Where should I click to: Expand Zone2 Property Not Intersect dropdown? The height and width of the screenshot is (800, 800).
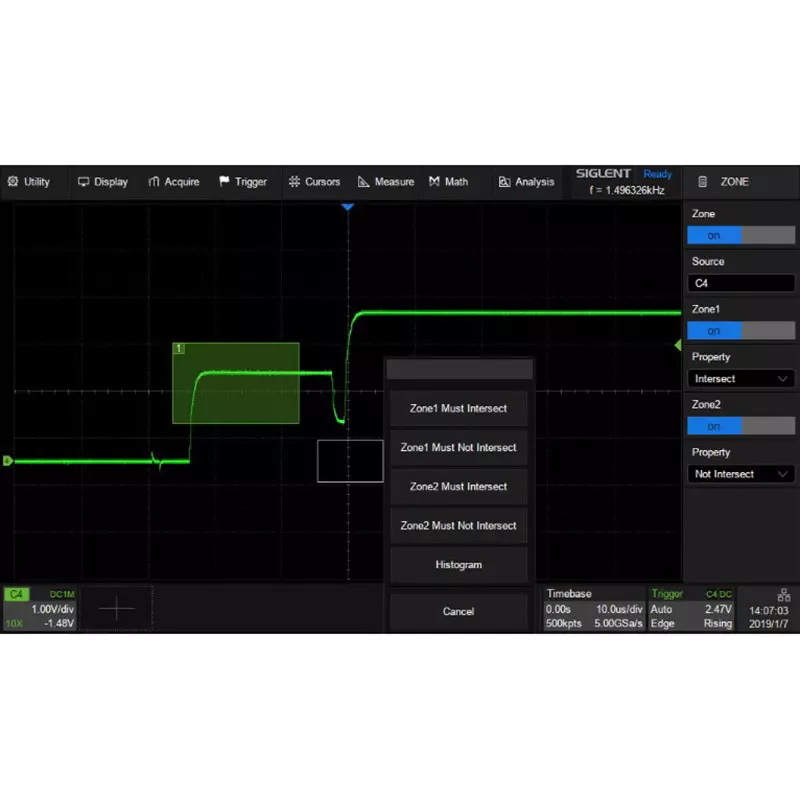pyautogui.click(x=741, y=474)
